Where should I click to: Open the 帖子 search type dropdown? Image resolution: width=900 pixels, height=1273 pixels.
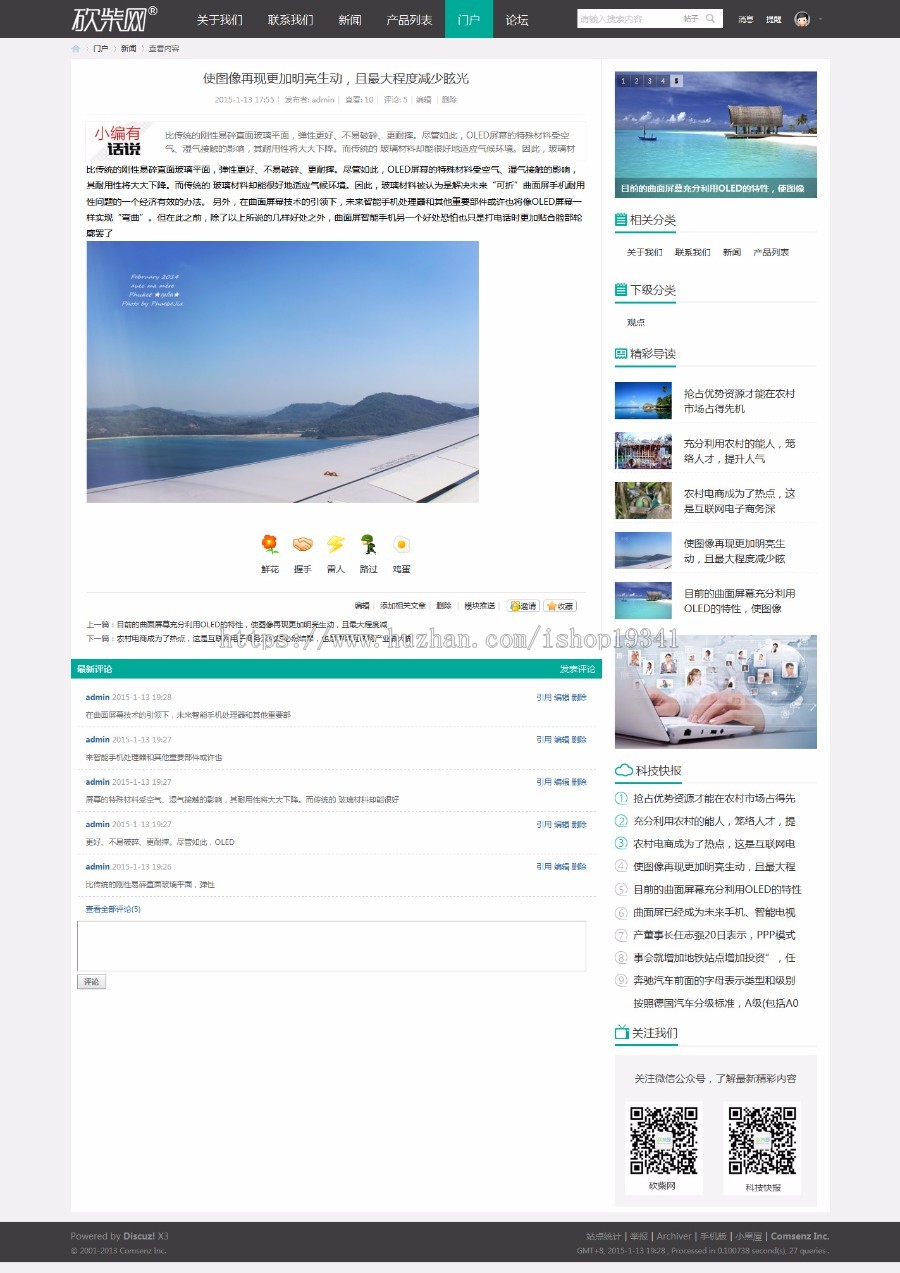tap(689, 17)
